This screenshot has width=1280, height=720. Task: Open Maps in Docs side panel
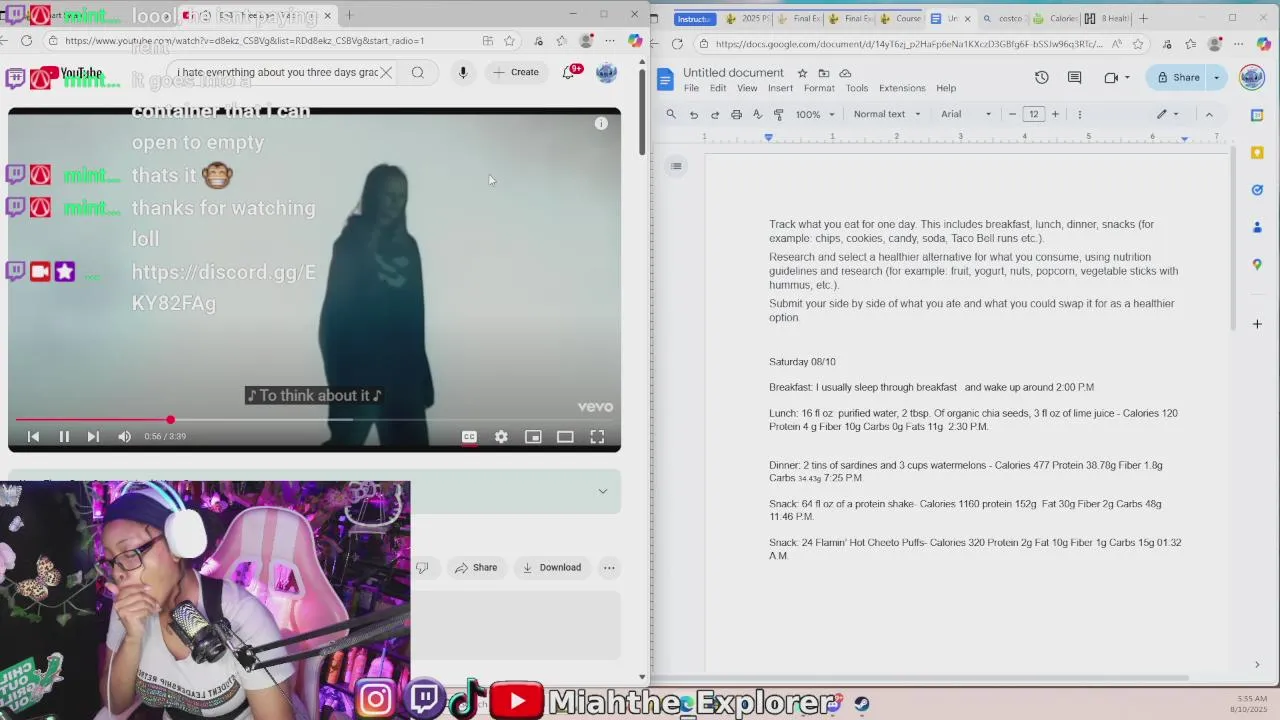(1257, 264)
